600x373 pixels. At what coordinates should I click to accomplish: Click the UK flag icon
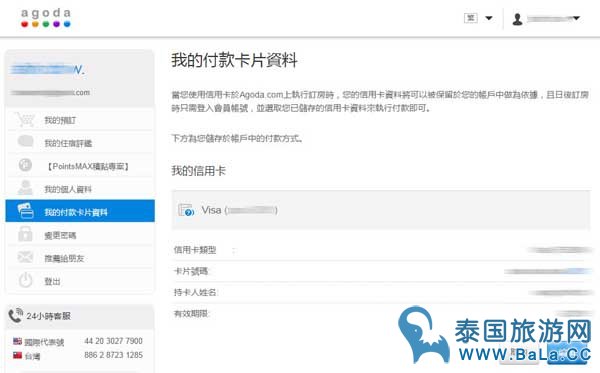point(17,341)
